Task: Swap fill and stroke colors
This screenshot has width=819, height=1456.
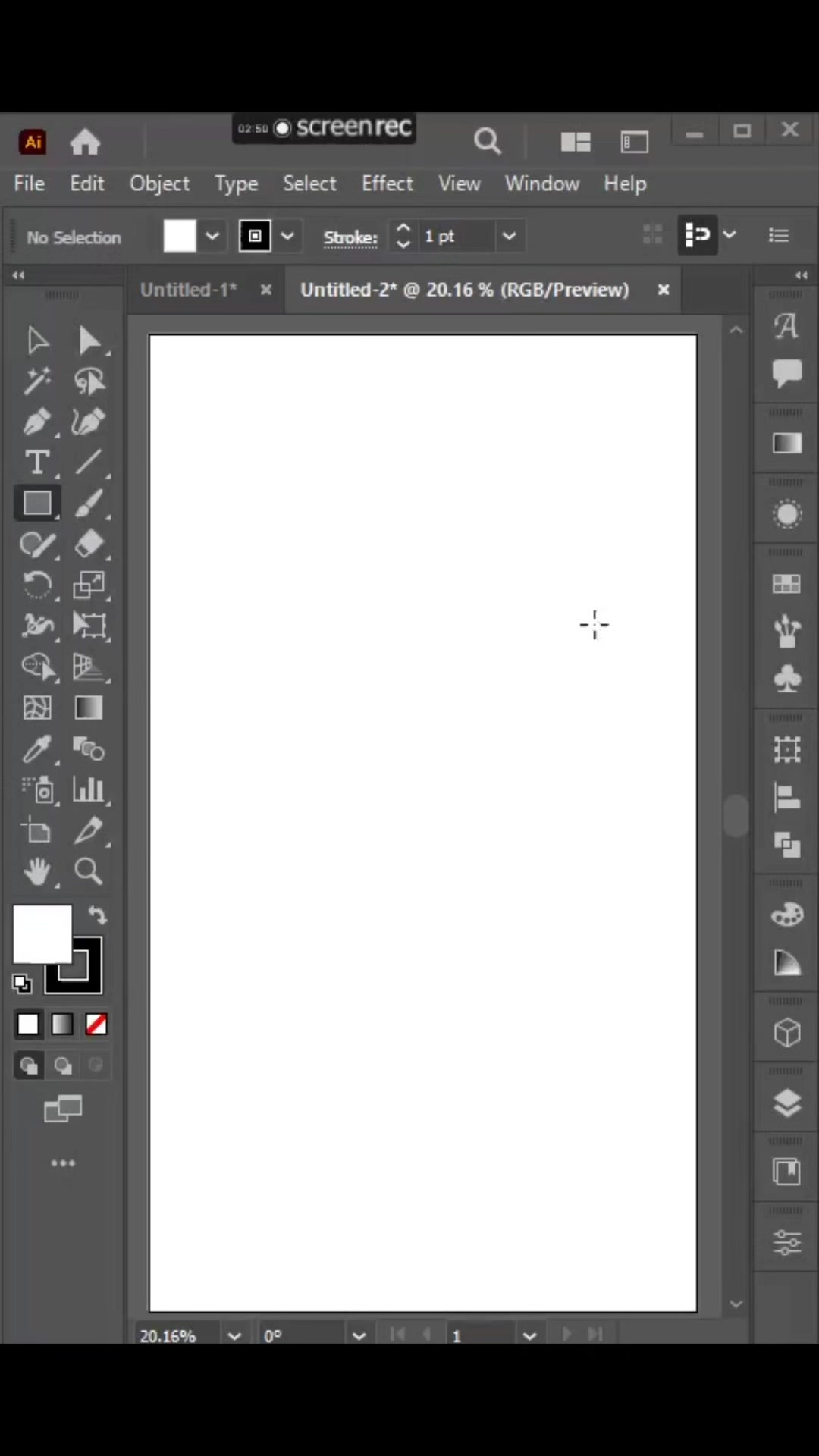Action: pyautogui.click(x=98, y=915)
